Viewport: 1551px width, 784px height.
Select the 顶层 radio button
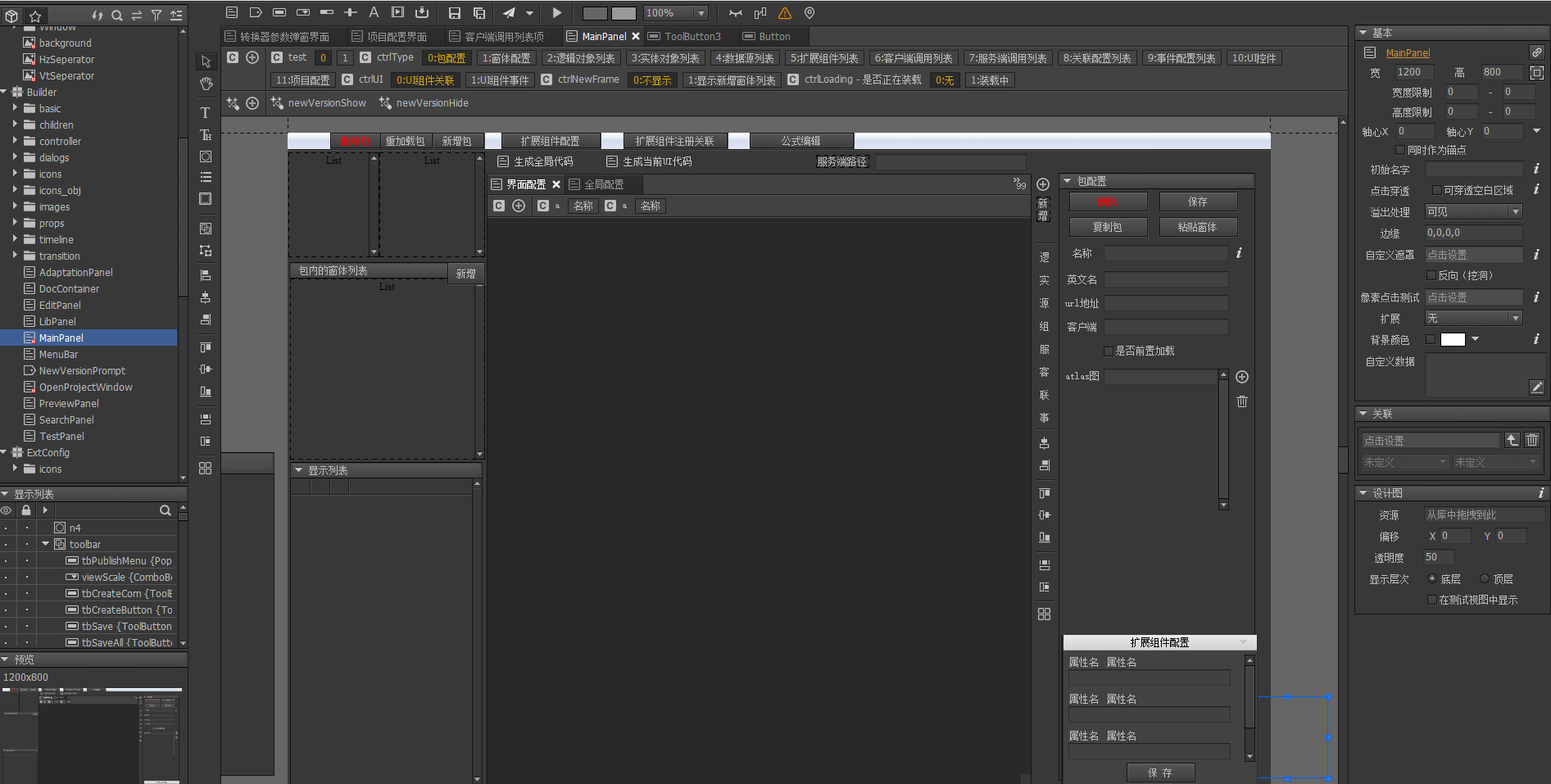point(1484,578)
